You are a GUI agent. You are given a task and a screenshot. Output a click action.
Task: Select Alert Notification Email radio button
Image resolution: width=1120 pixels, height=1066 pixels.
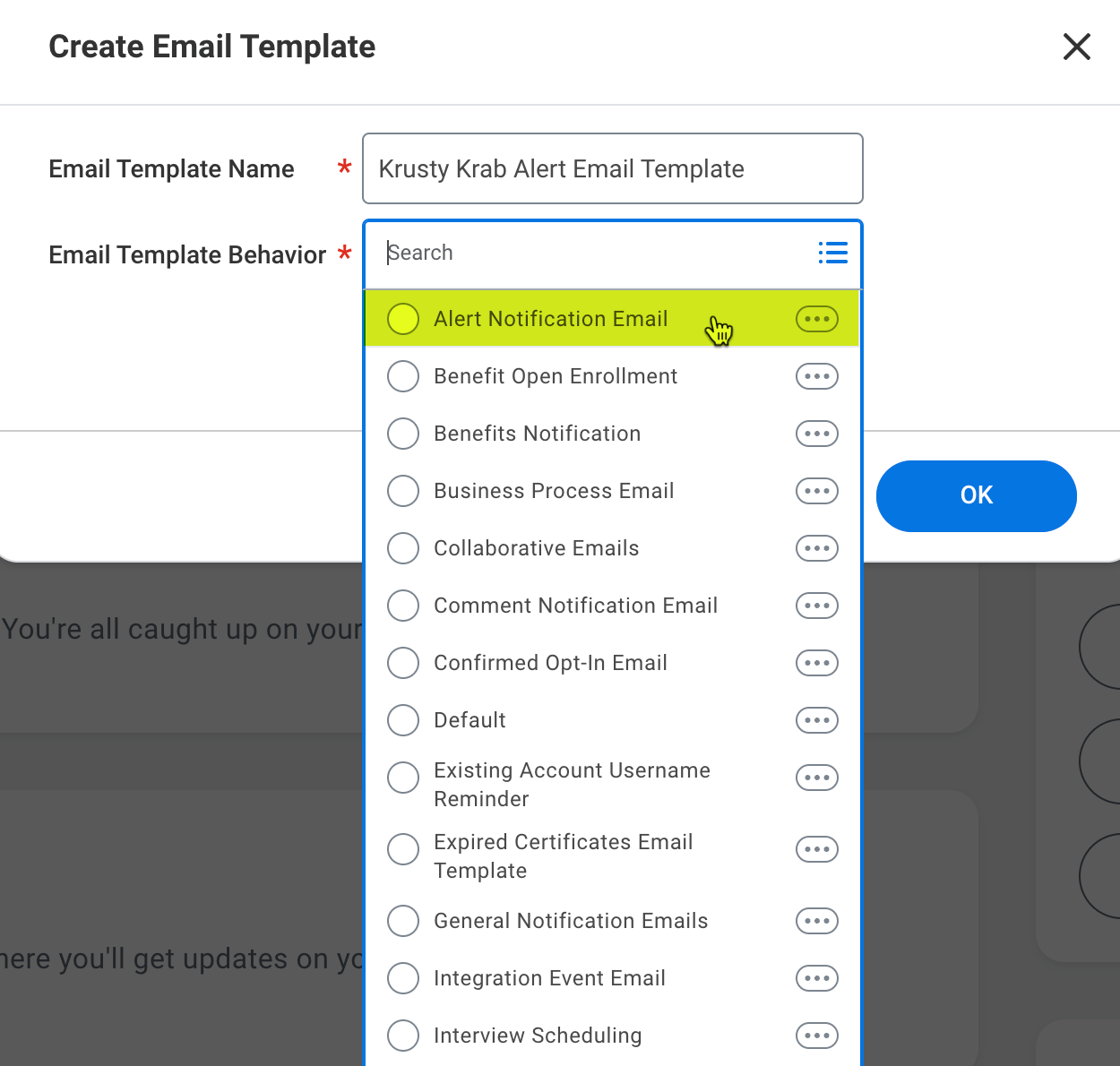[403, 319]
